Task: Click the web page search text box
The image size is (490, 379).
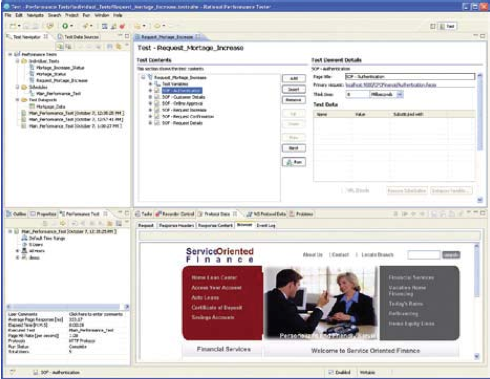Action: [424, 255]
